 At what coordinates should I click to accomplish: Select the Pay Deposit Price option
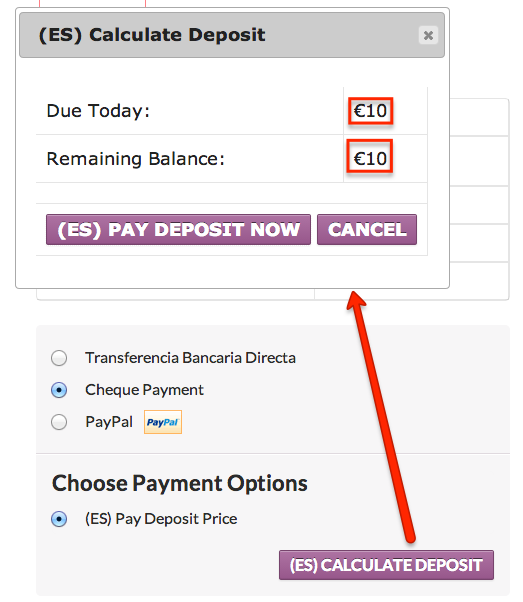click(59, 519)
